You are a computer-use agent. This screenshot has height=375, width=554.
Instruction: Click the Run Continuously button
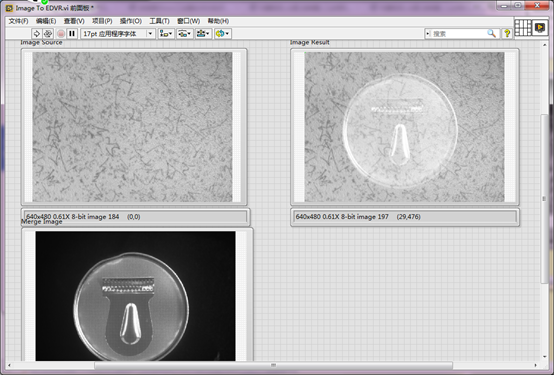(48, 34)
